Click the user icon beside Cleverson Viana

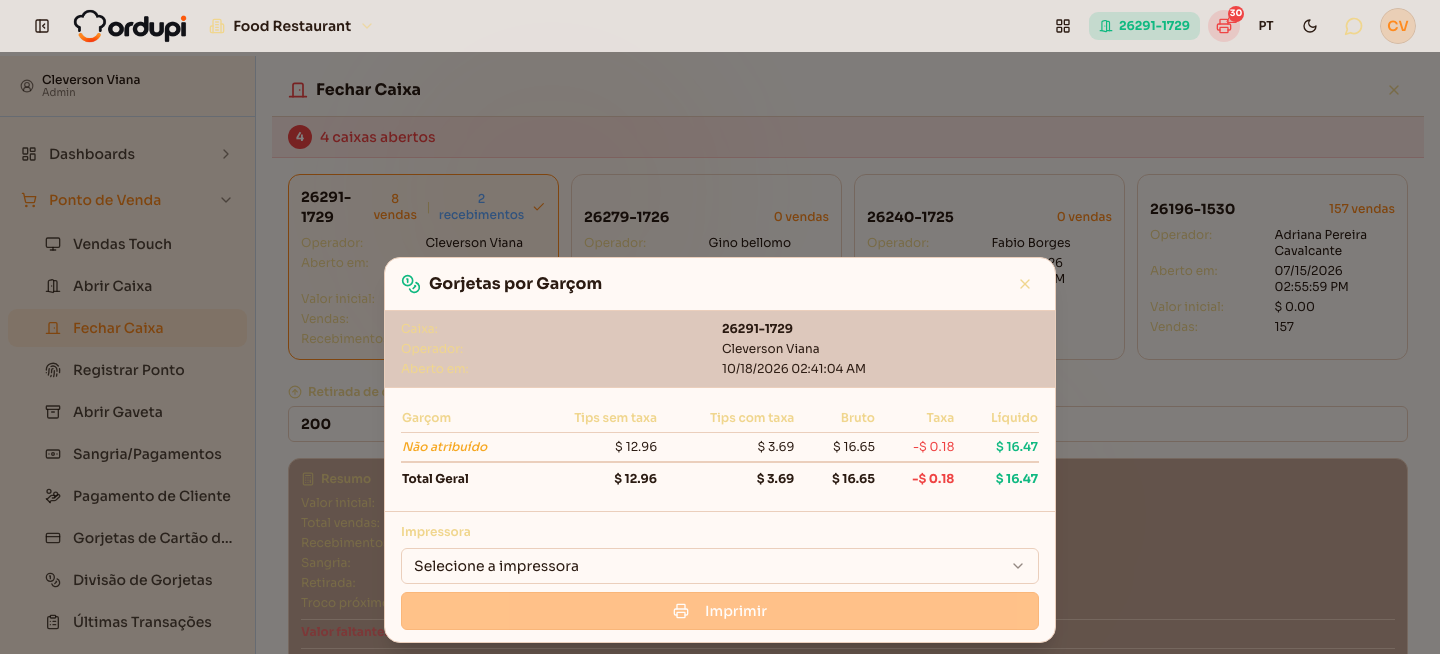[x=27, y=86]
